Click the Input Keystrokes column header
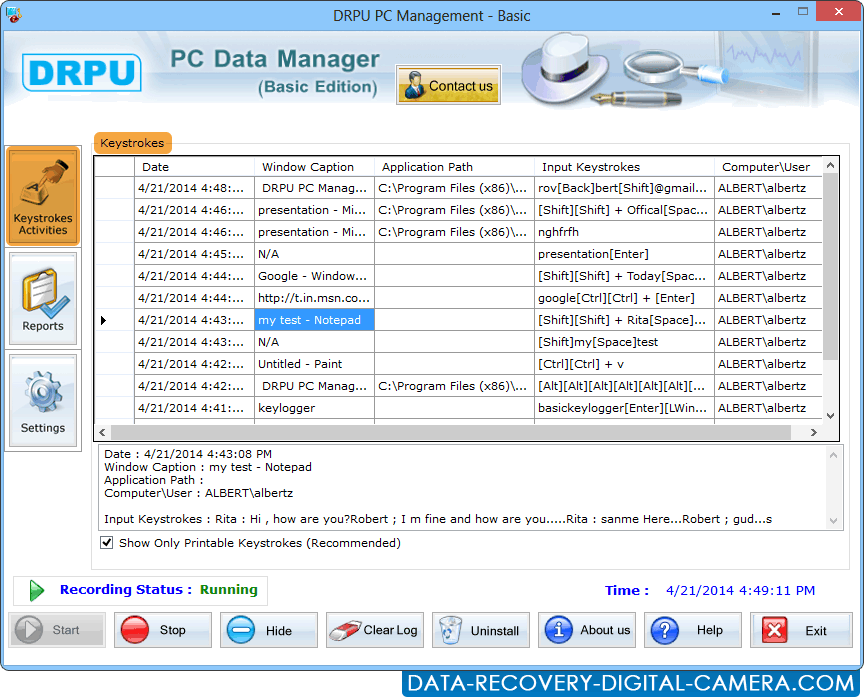Image resolution: width=864 pixels, height=697 pixels. coord(624,167)
